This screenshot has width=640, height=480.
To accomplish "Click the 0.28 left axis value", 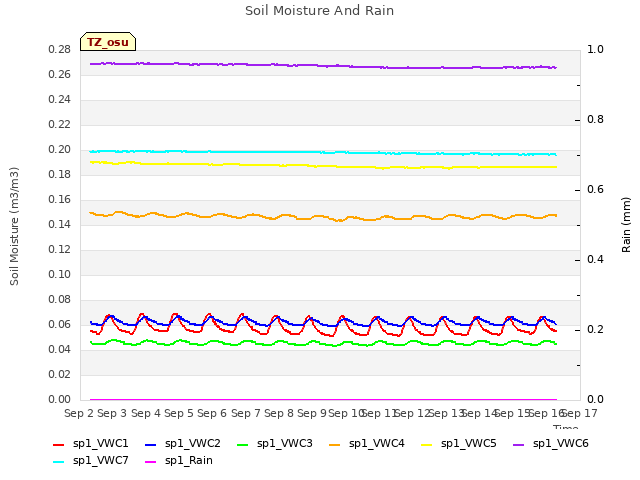I will pyautogui.click(x=60, y=50).
